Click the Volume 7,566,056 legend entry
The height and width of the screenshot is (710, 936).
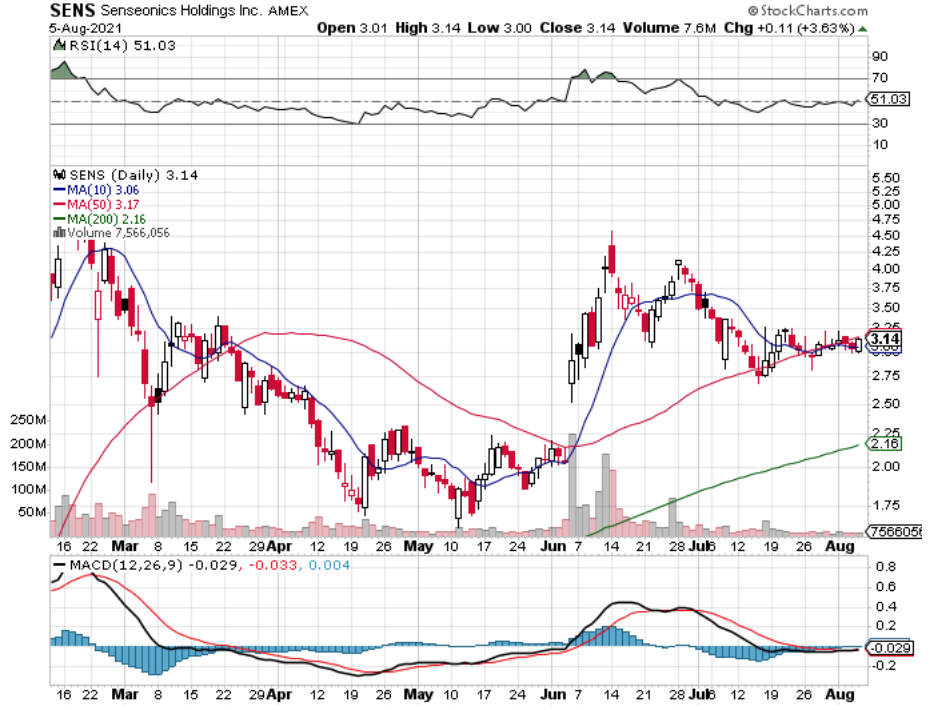[x=118, y=233]
